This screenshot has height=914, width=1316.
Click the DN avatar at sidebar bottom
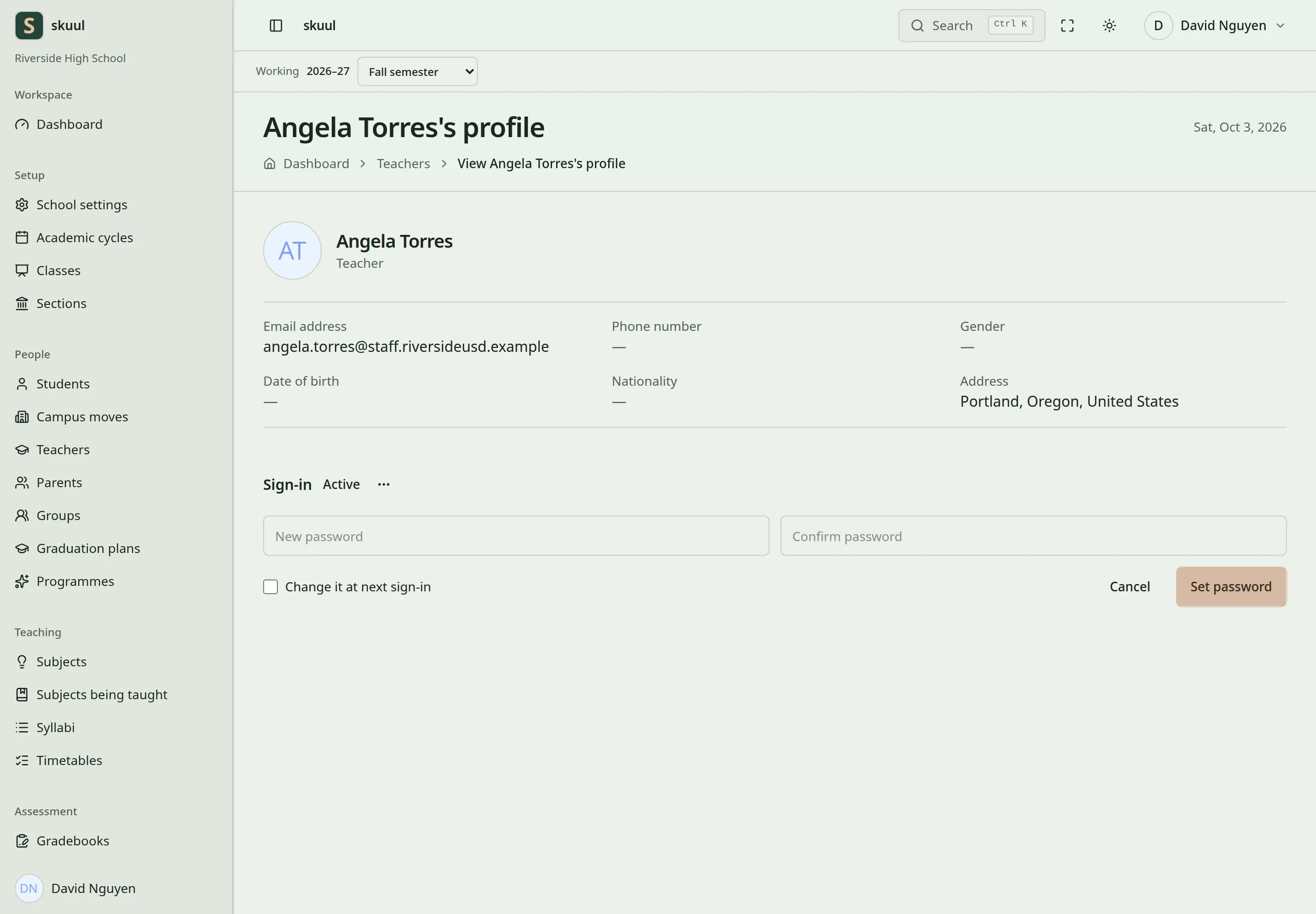[29, 888]
